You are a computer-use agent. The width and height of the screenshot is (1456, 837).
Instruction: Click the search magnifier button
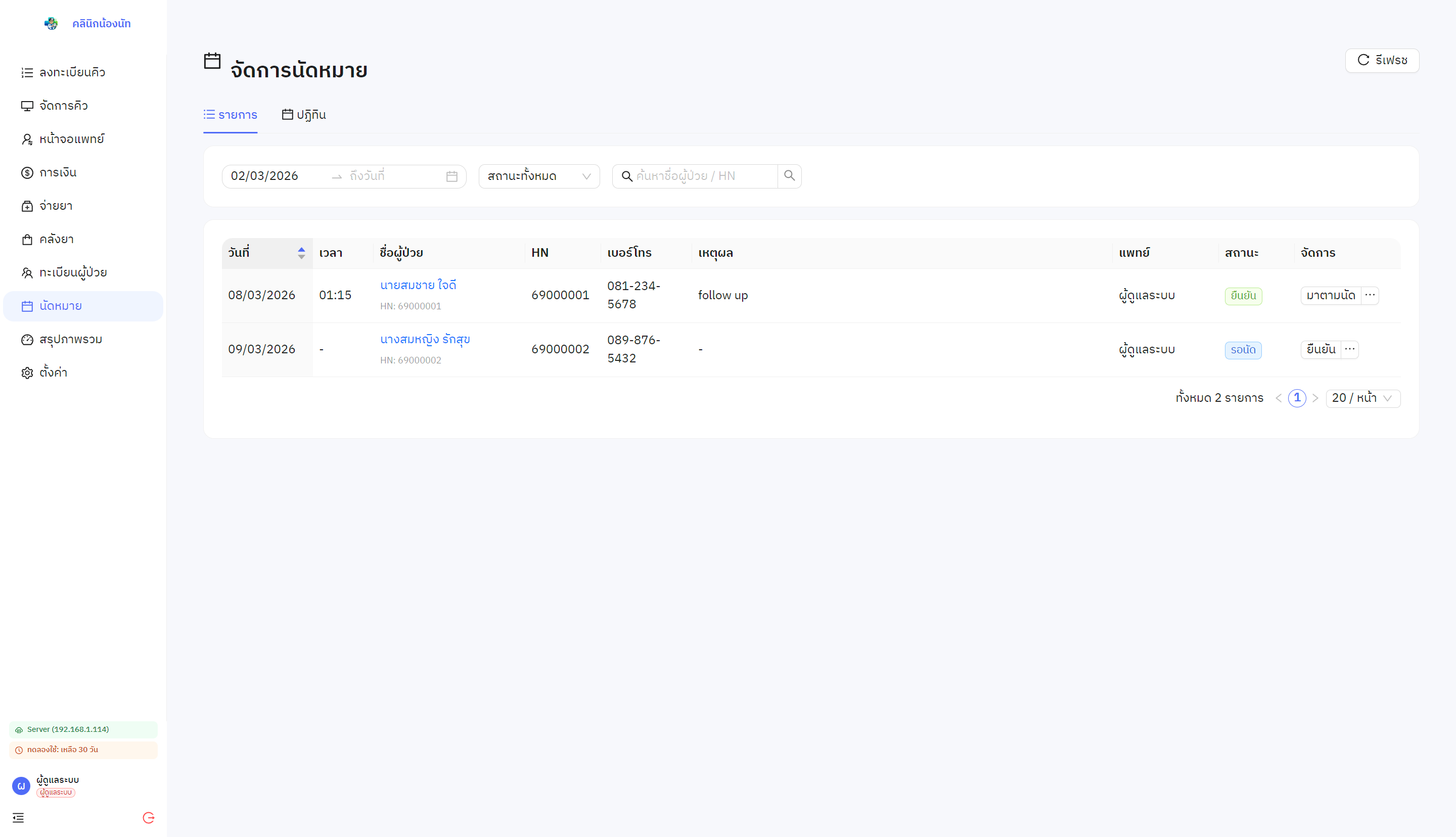coord(789,176)
